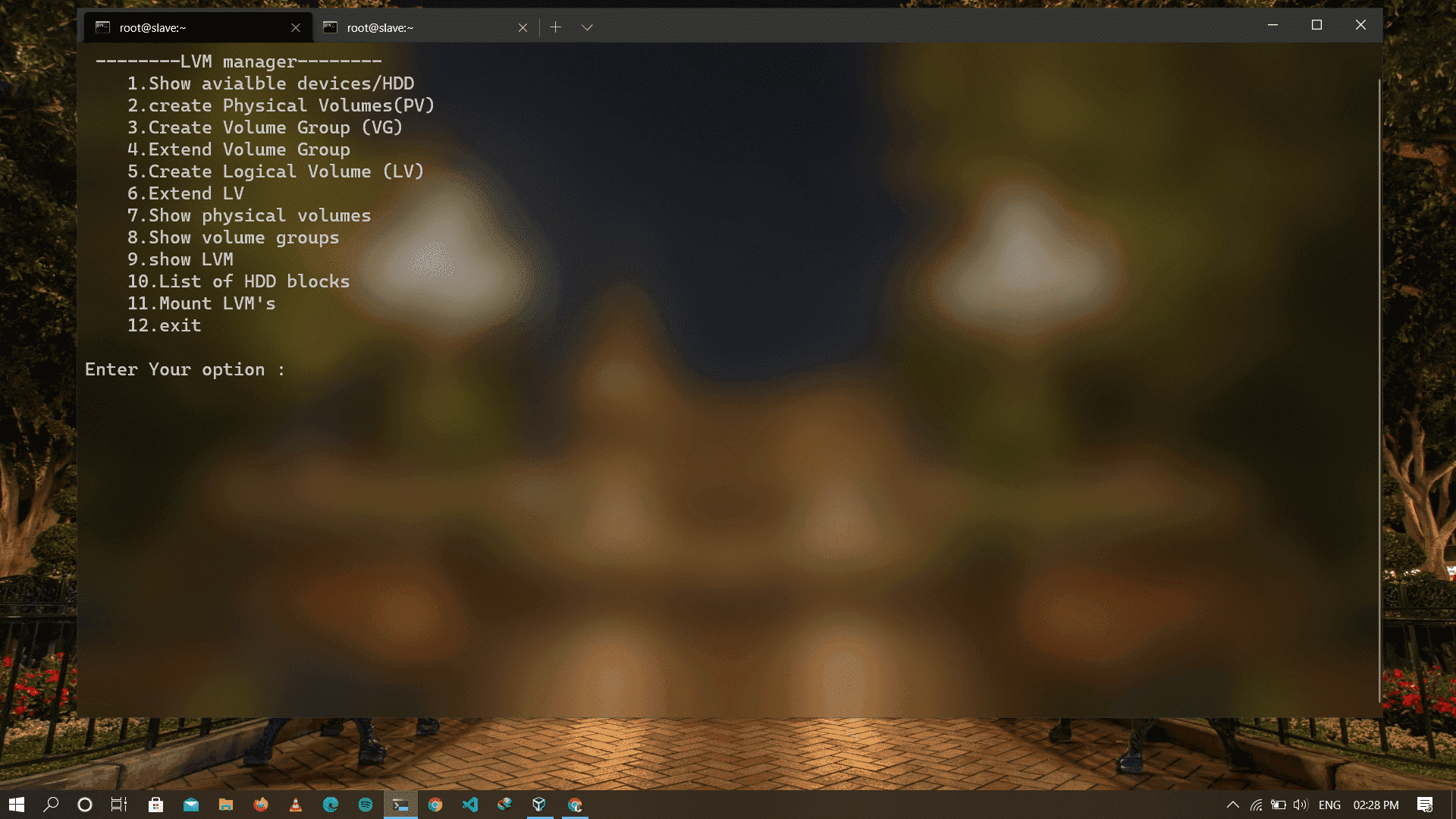
Task: Open the Windows Start menu
Action: tap(16, 805)
